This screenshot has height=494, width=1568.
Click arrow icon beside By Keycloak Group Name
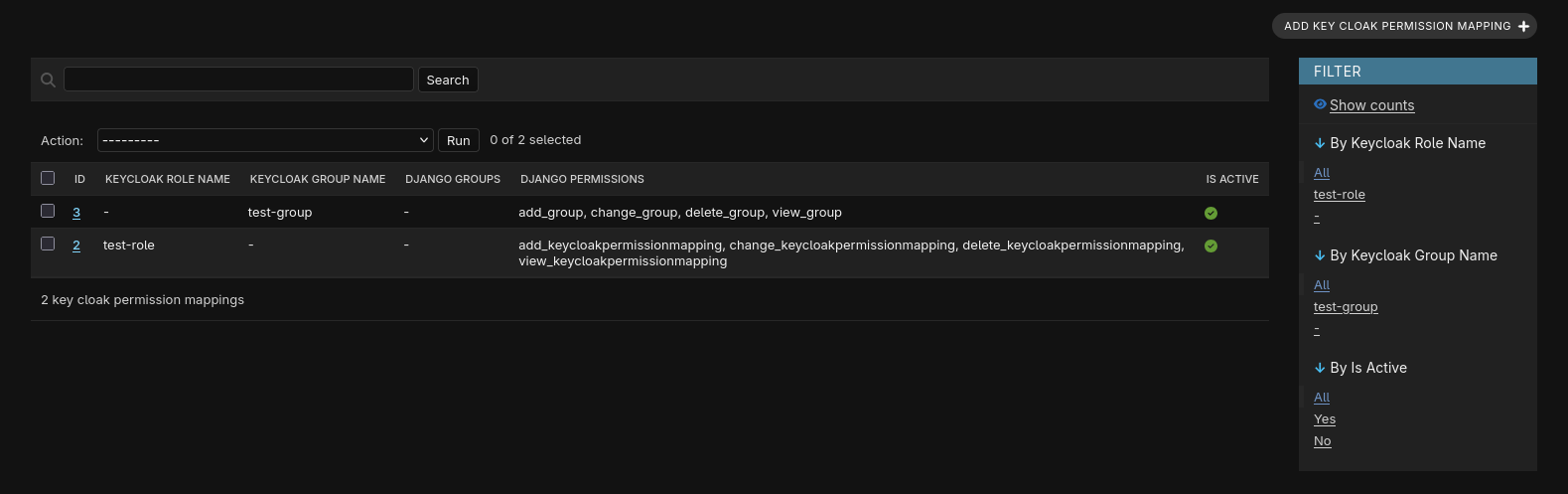point(1320,255)
